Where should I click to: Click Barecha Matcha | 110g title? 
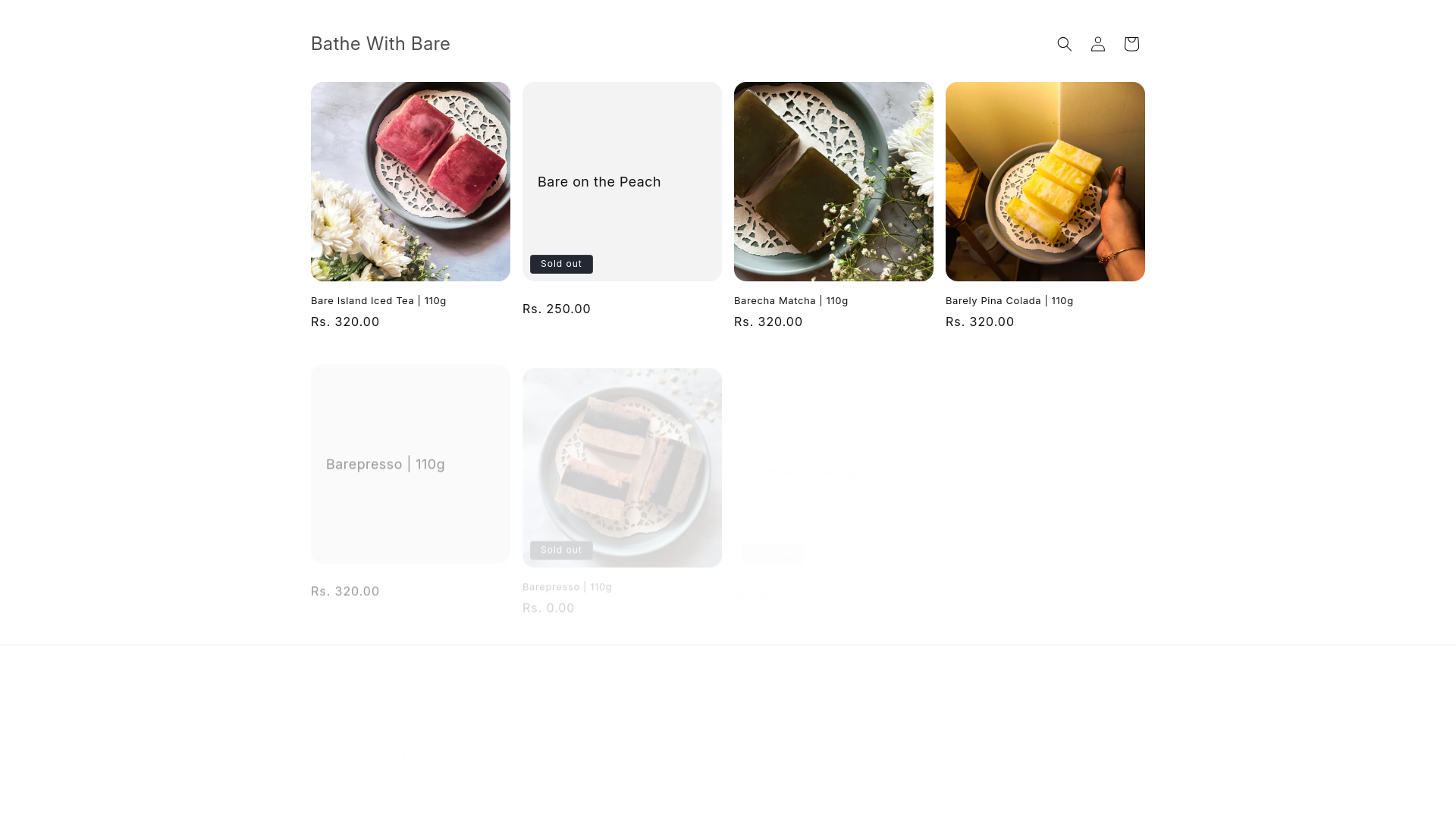pos(791,300)
